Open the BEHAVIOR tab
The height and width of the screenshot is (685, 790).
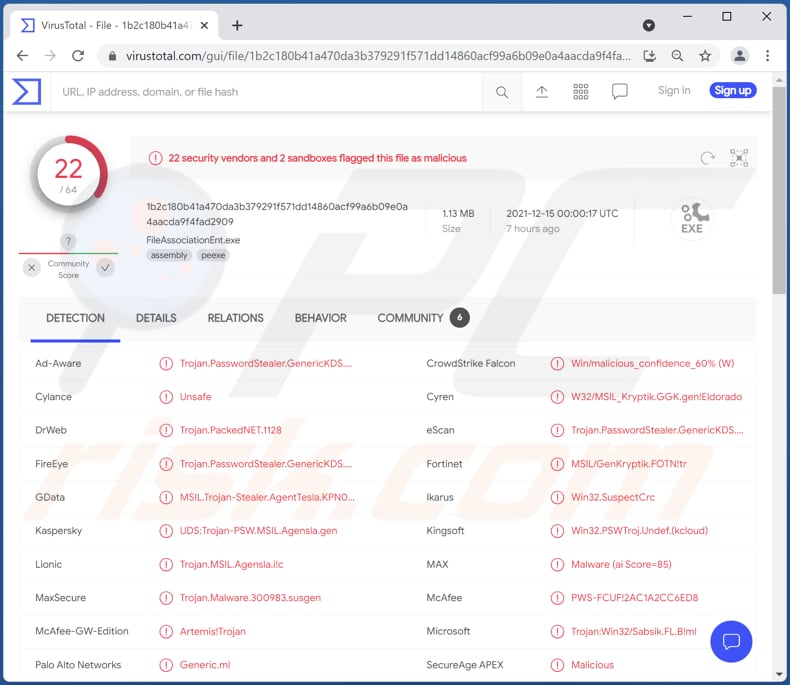coord(320,318)
